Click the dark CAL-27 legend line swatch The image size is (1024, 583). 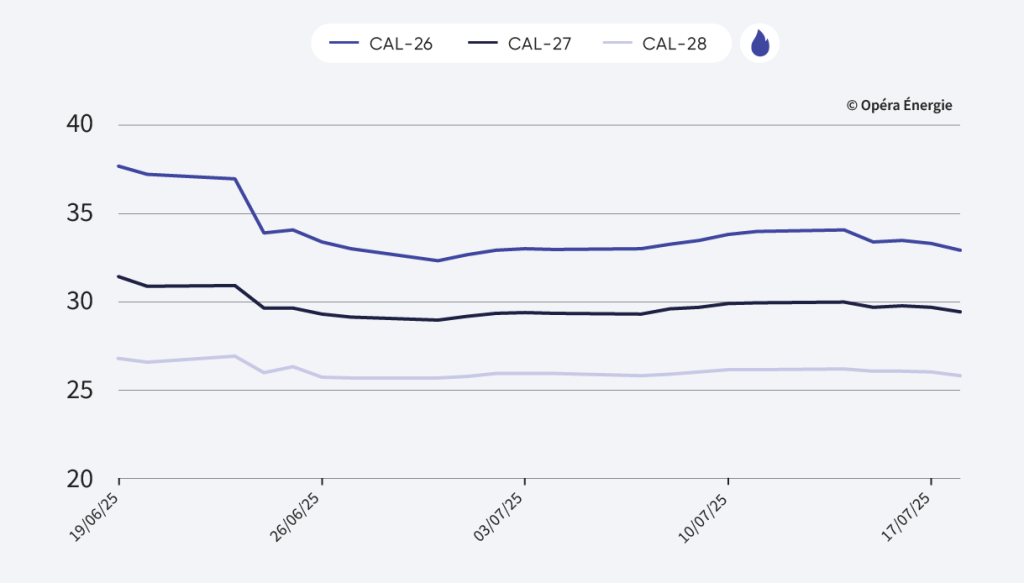[481, 44]
